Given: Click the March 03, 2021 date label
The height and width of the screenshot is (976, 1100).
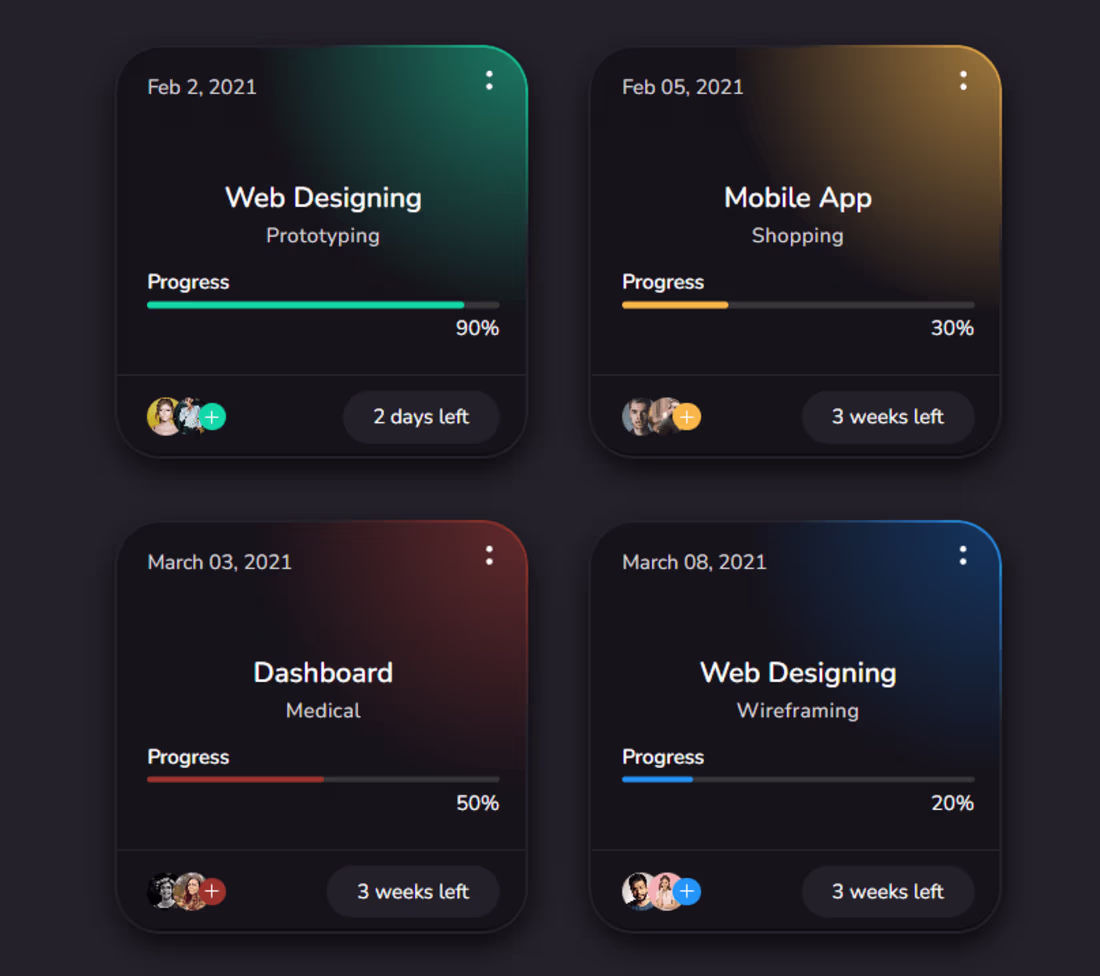Looking at the screenshot, I should [x=218, y=562].
